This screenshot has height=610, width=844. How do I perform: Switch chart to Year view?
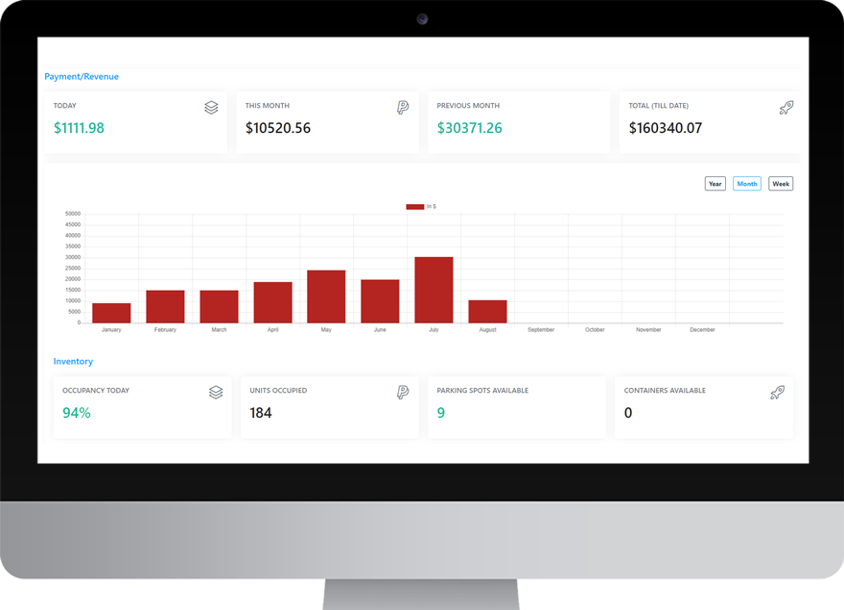click(715, 184)
